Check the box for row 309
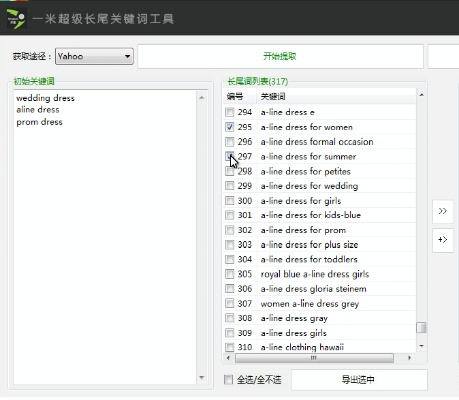459x400 pixels. pyautogui.click(x=230, y=333)
